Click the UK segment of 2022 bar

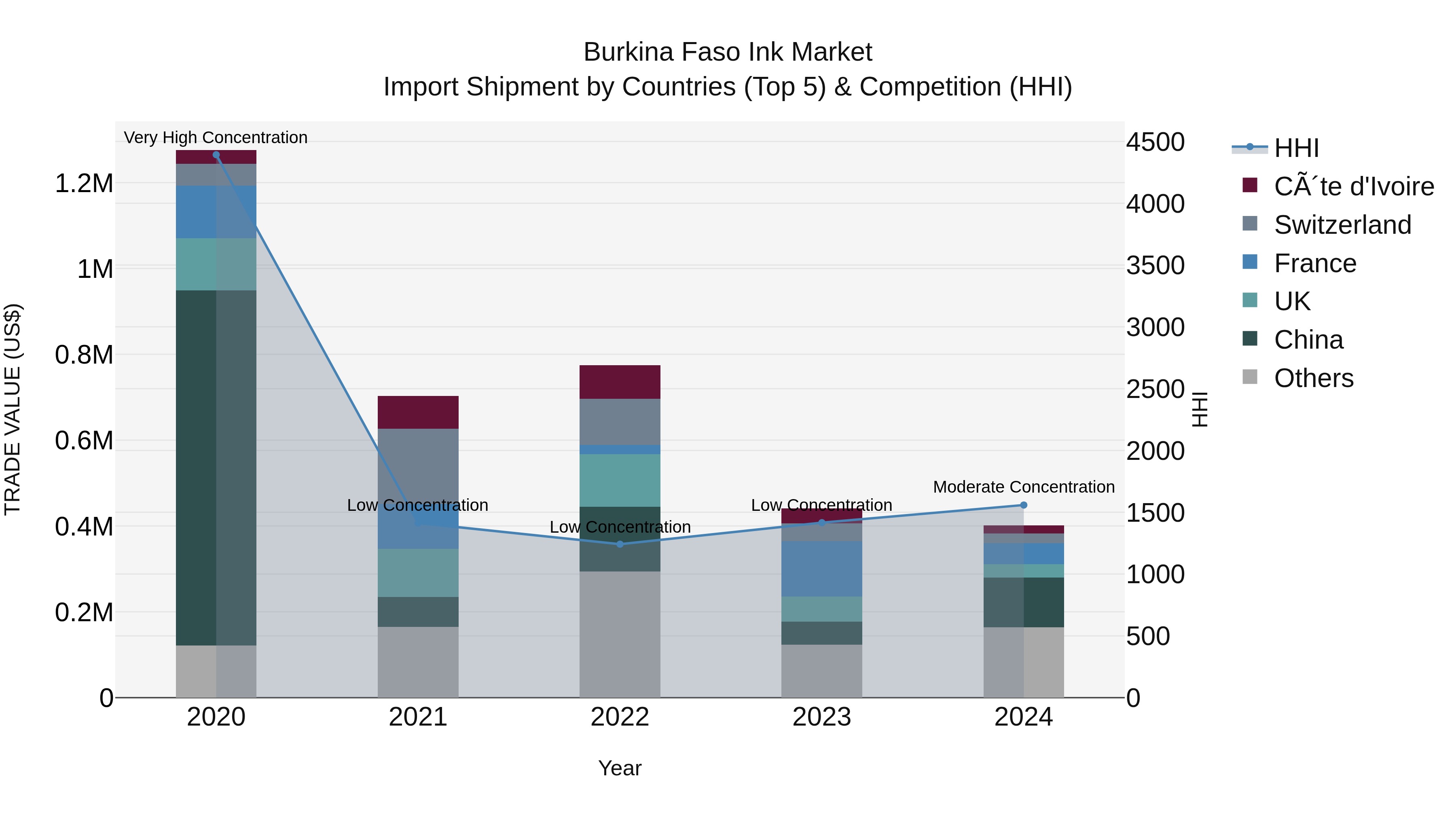pyautogui.click(x=620, y=480)
